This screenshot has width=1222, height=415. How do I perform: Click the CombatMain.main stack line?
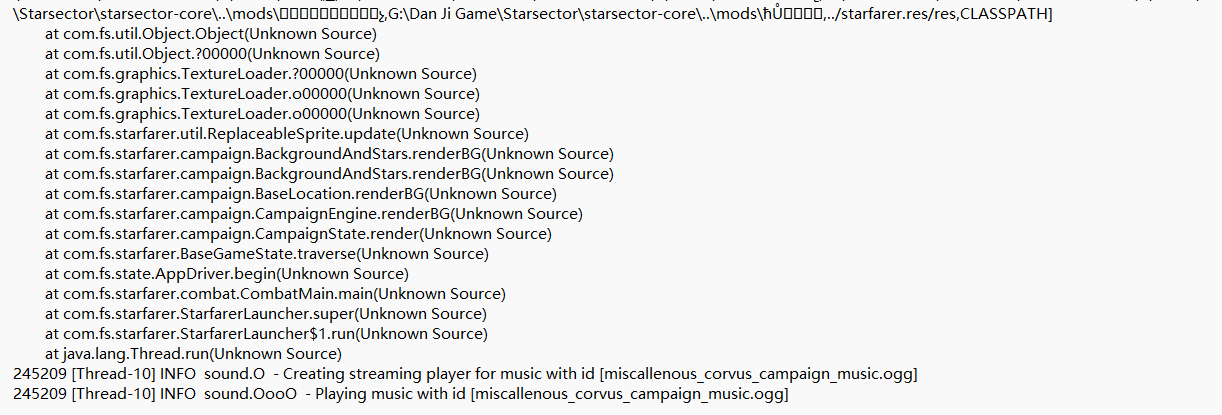[x=275, y=294]
